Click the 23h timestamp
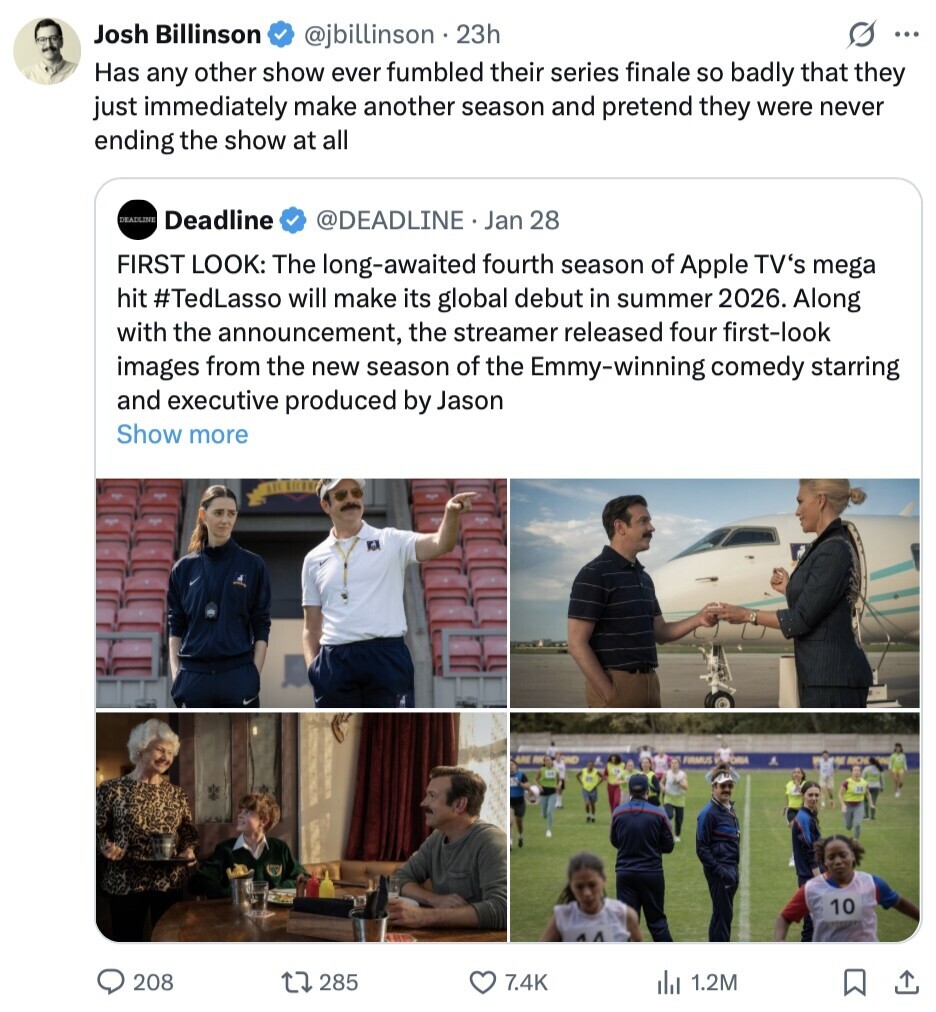The height and width of the screenshot is (1012, 936). 478,34
